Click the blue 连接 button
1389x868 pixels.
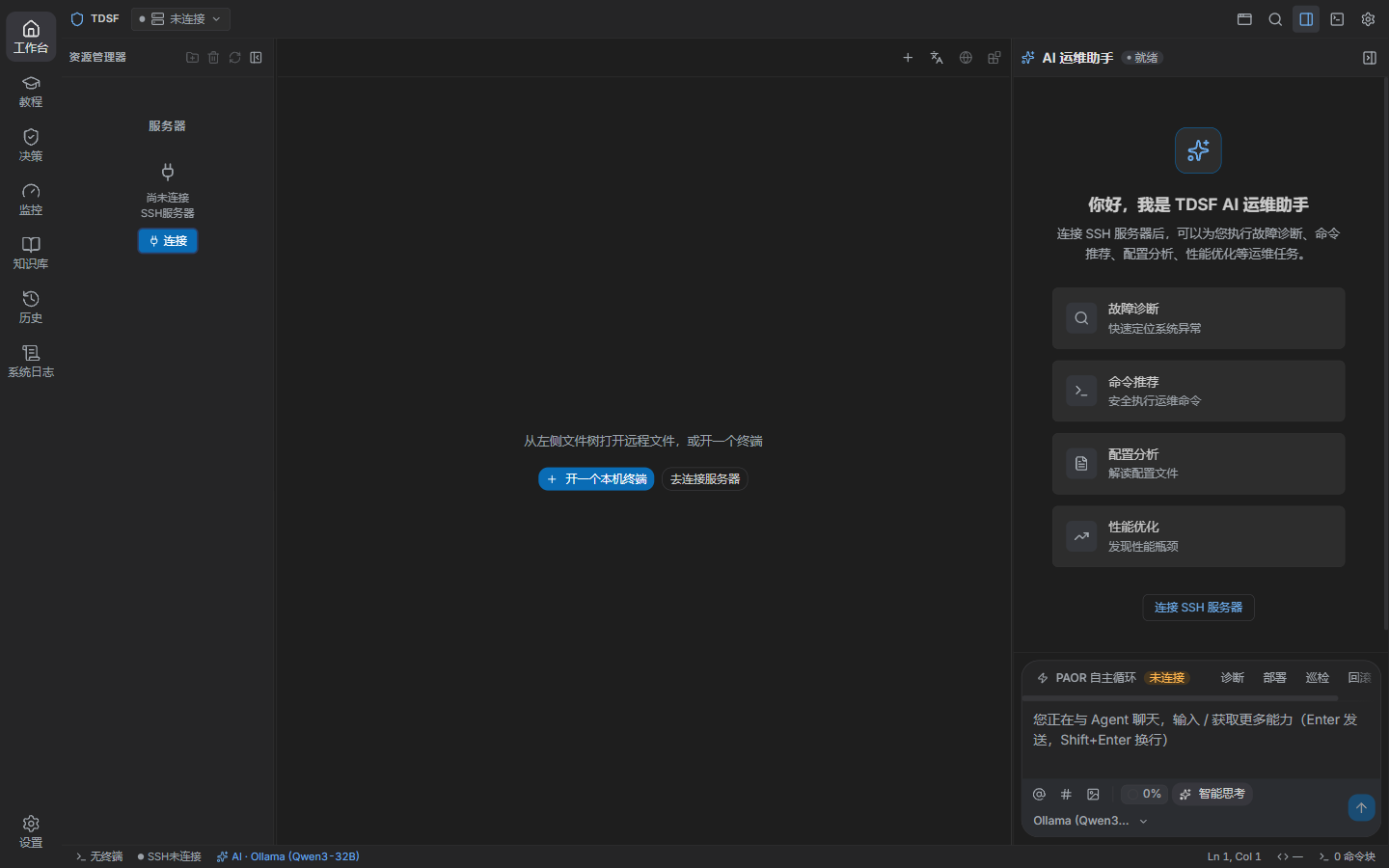(x=168, y=241)
